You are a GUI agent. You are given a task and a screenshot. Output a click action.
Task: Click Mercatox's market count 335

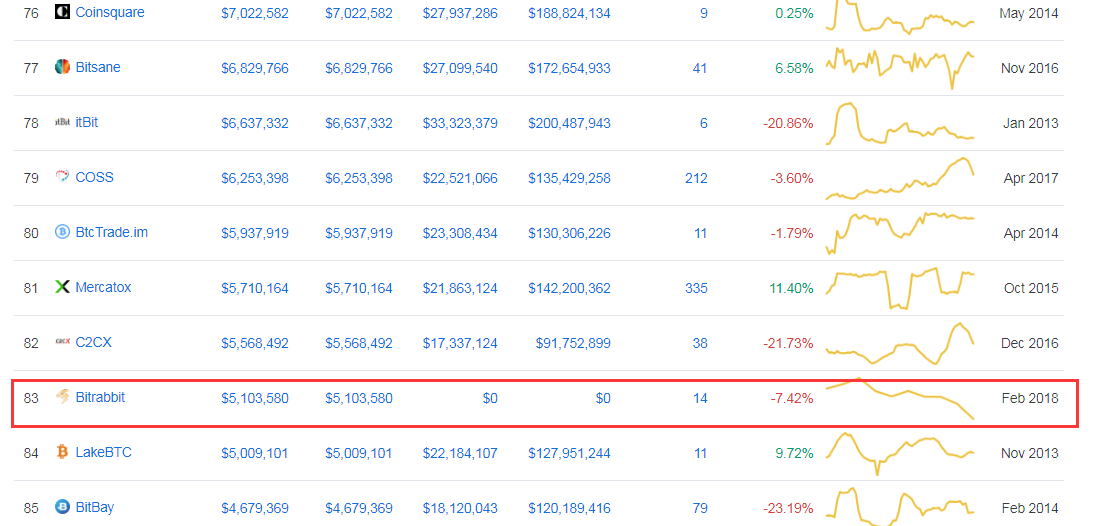click(696, 288)
